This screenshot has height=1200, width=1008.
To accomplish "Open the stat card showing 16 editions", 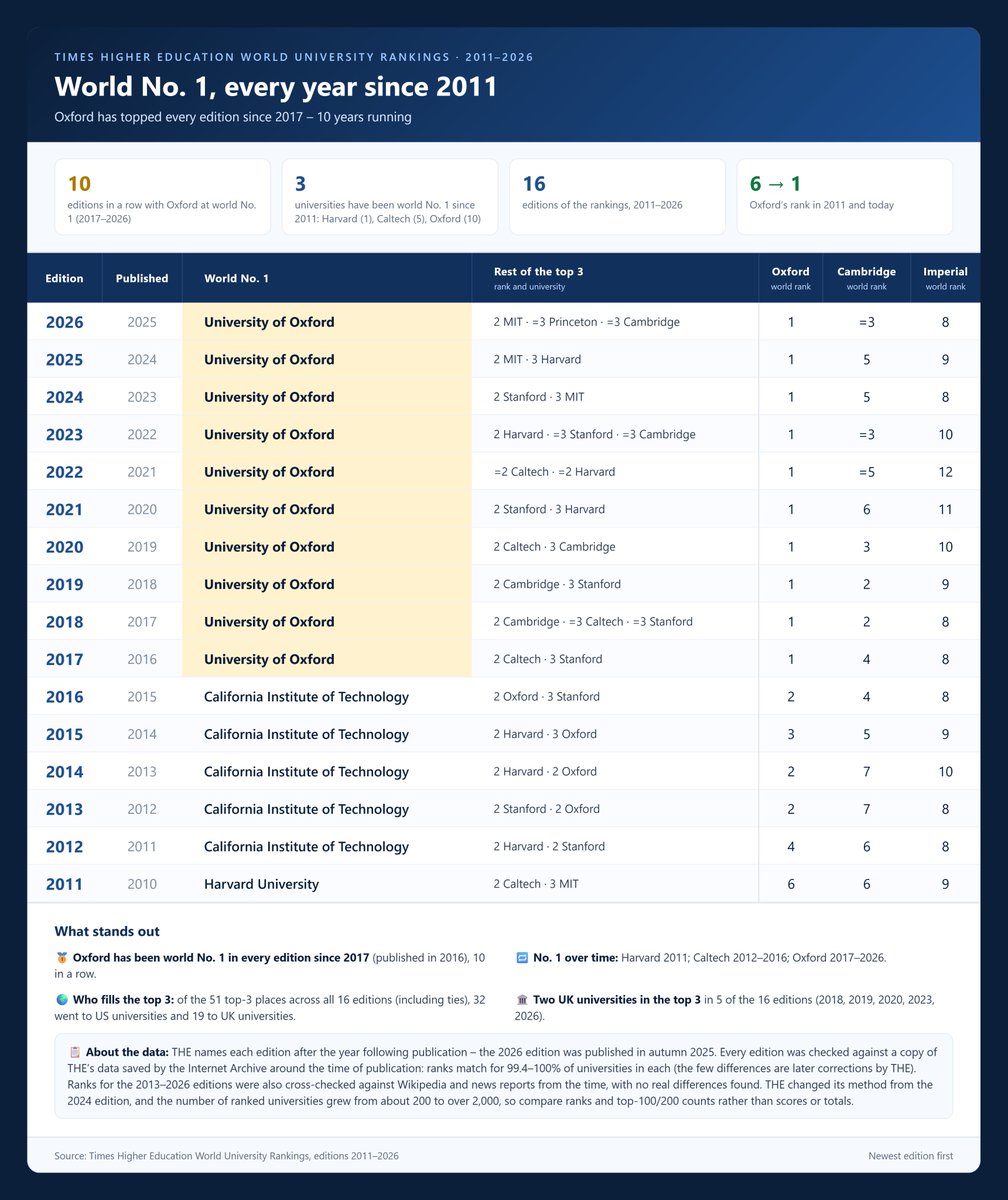I will click(617, 196).
